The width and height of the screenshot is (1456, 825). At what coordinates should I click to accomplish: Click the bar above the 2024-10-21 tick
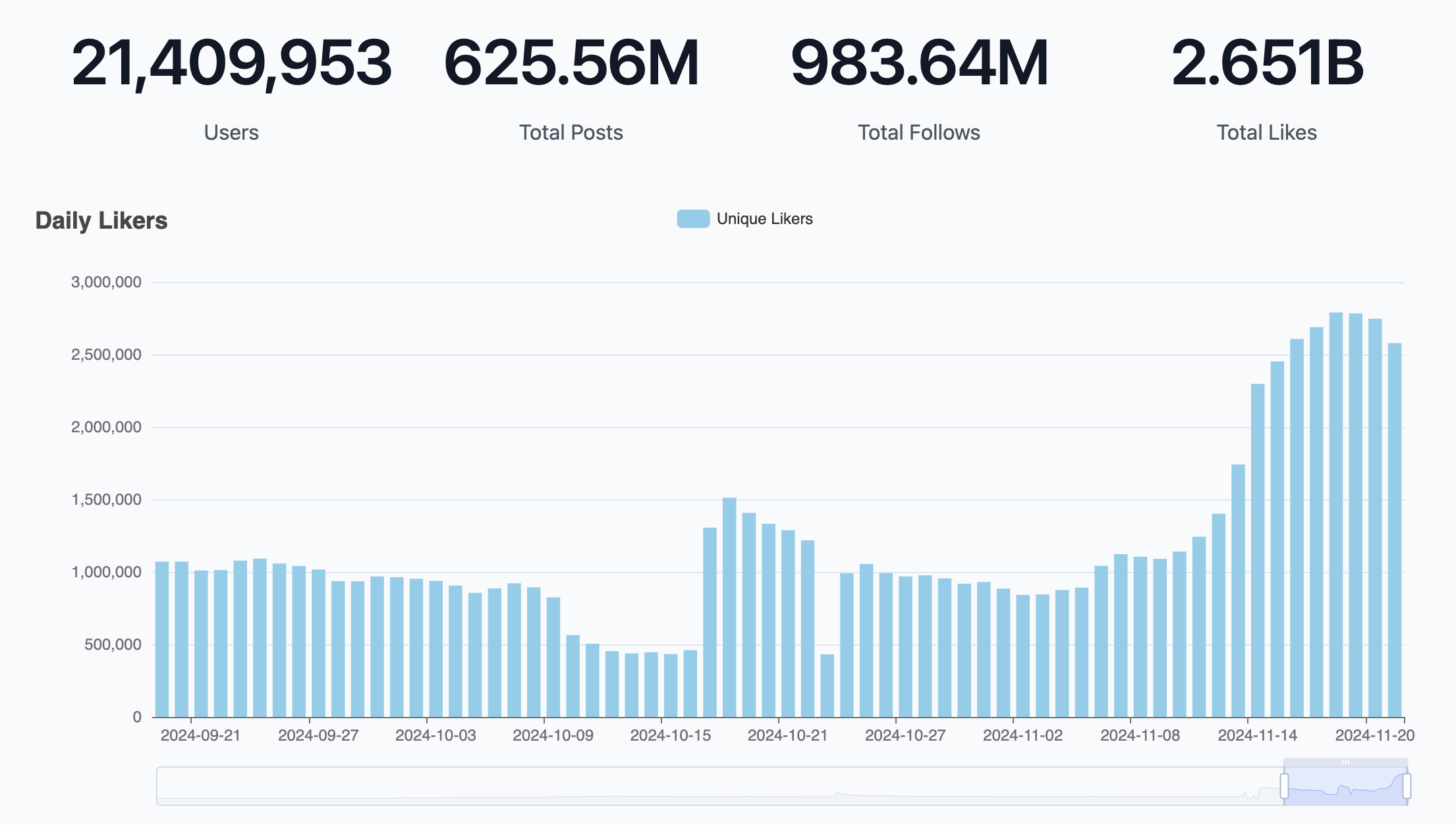[x=788, y=623]
